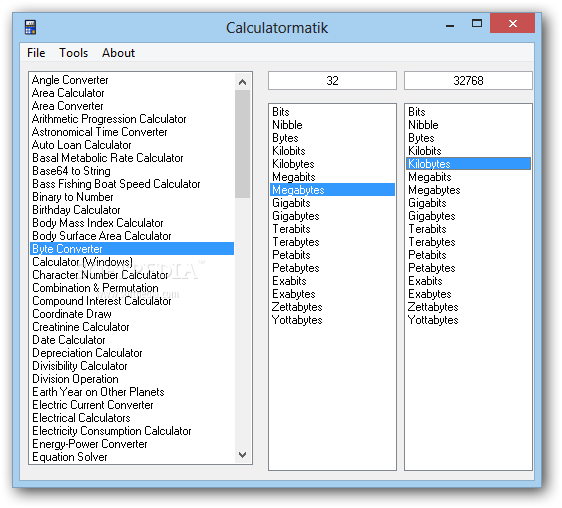Choose Electricity Consumption Calculator
The image size is (562, 508).
pyautogui.click(x=132, y=431)
